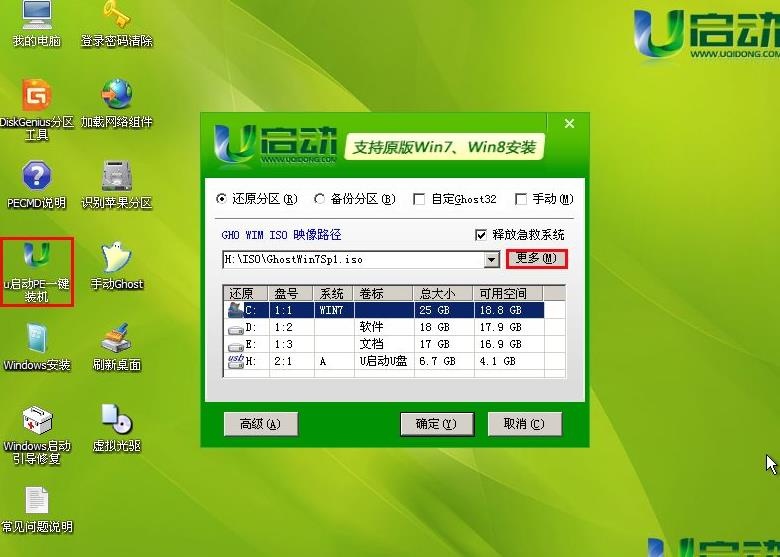780x557 pixels.
Task: Click the 1:1 disk number cell
Action: click(292, 310)
